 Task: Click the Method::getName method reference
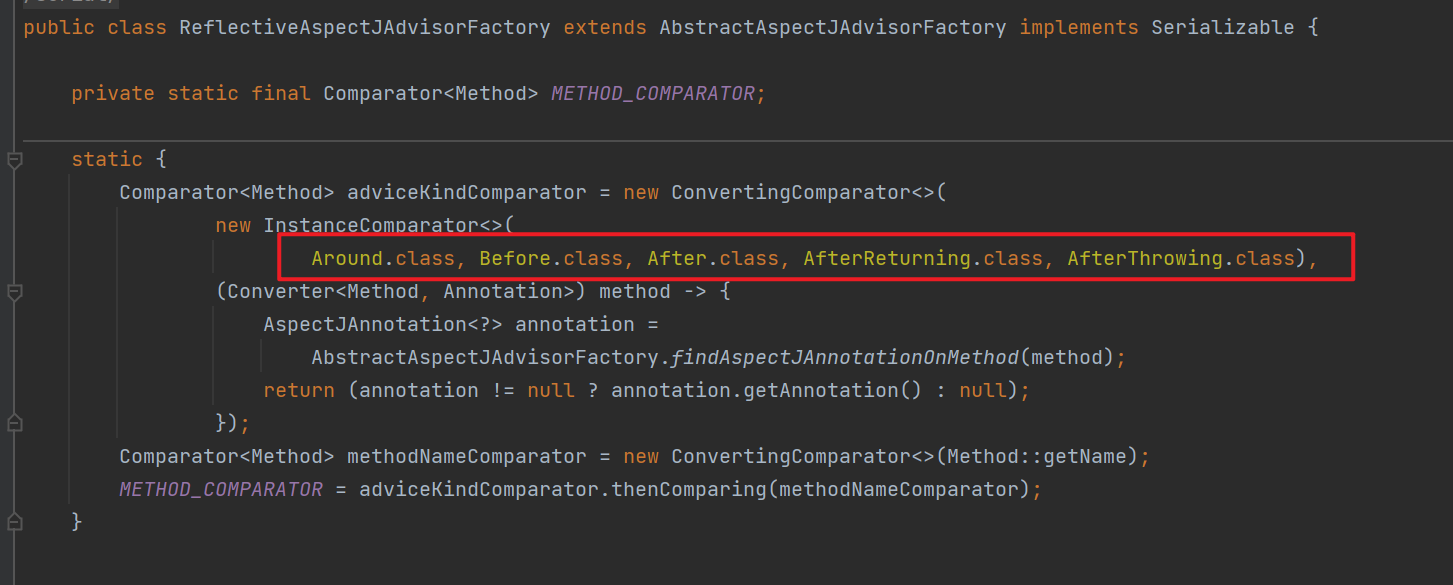click(x=1036, y=456)
